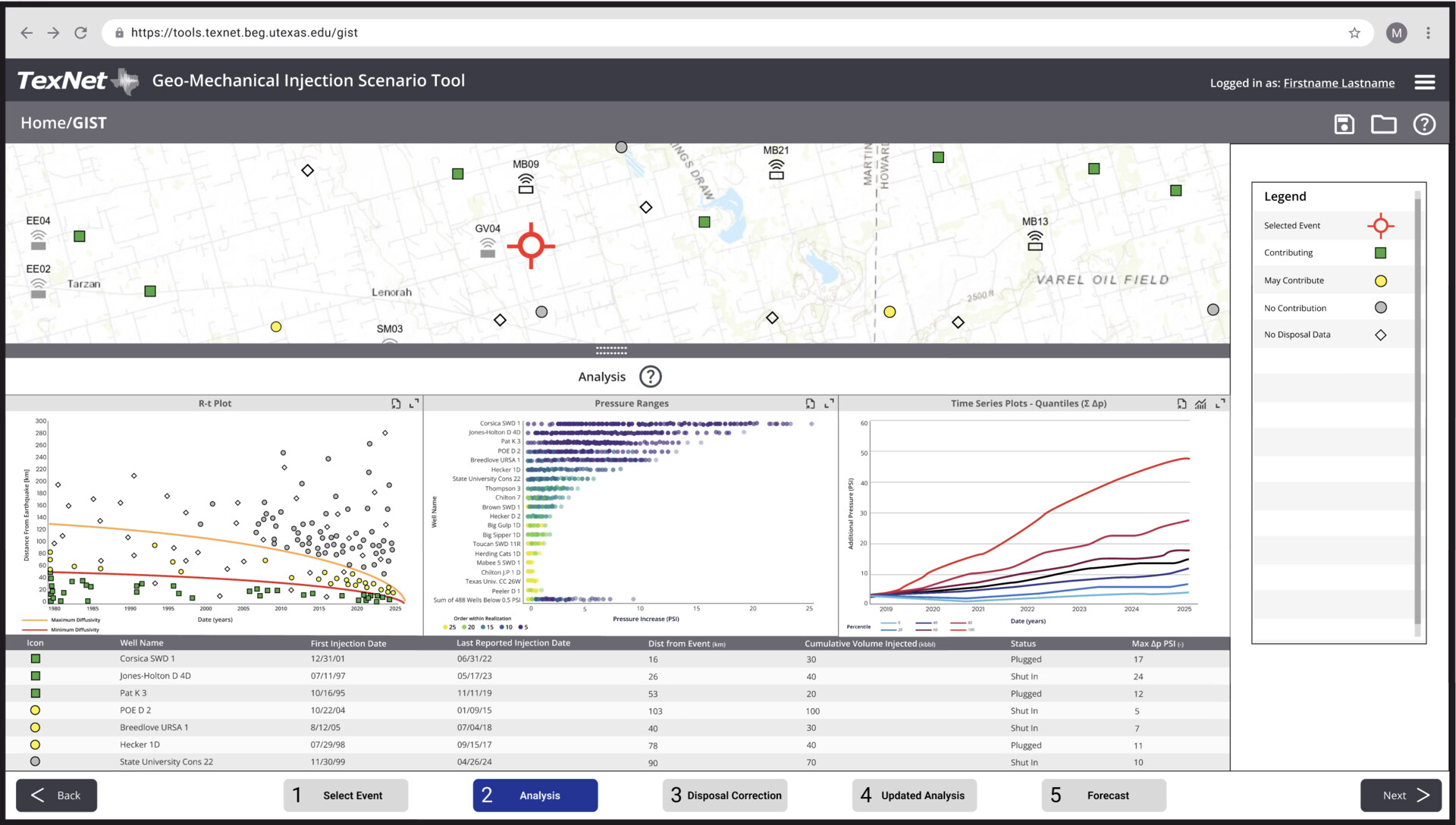The image size is (1456, 825).
Task: Expand the R-t Plot panel fullscreen
Action: tap(414, 403)
